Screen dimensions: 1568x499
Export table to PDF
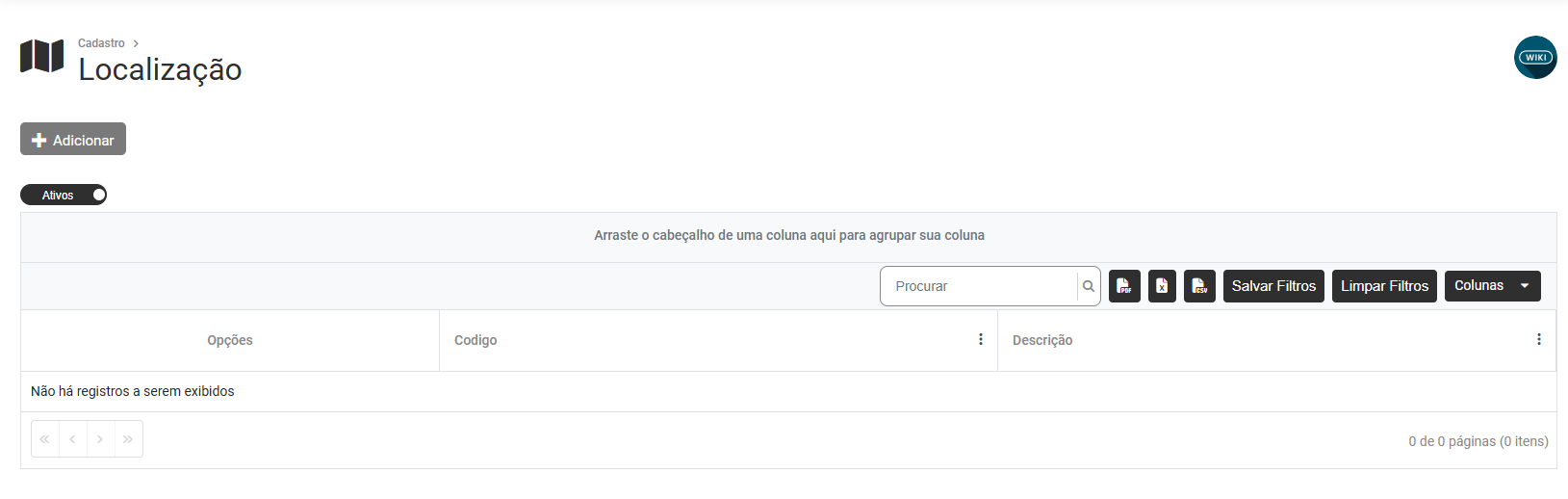point(1124,286)
